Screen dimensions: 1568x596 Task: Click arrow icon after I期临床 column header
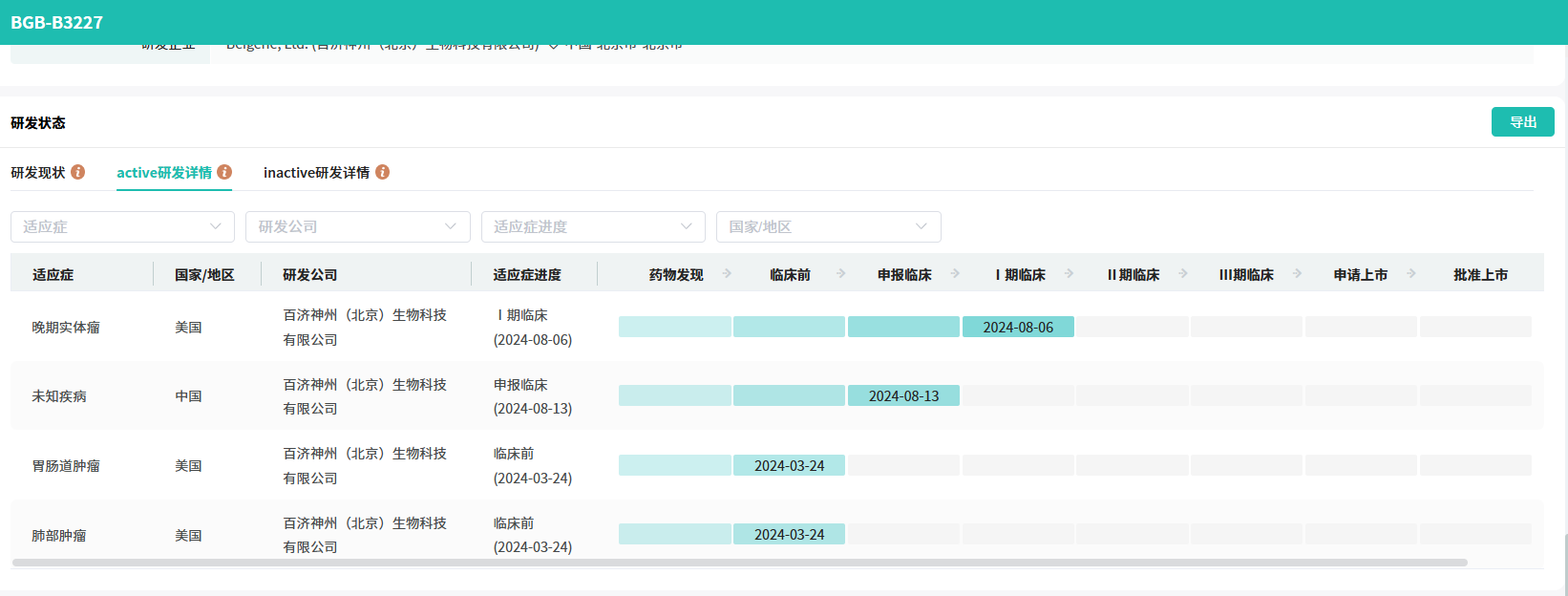click(1070, 274)
